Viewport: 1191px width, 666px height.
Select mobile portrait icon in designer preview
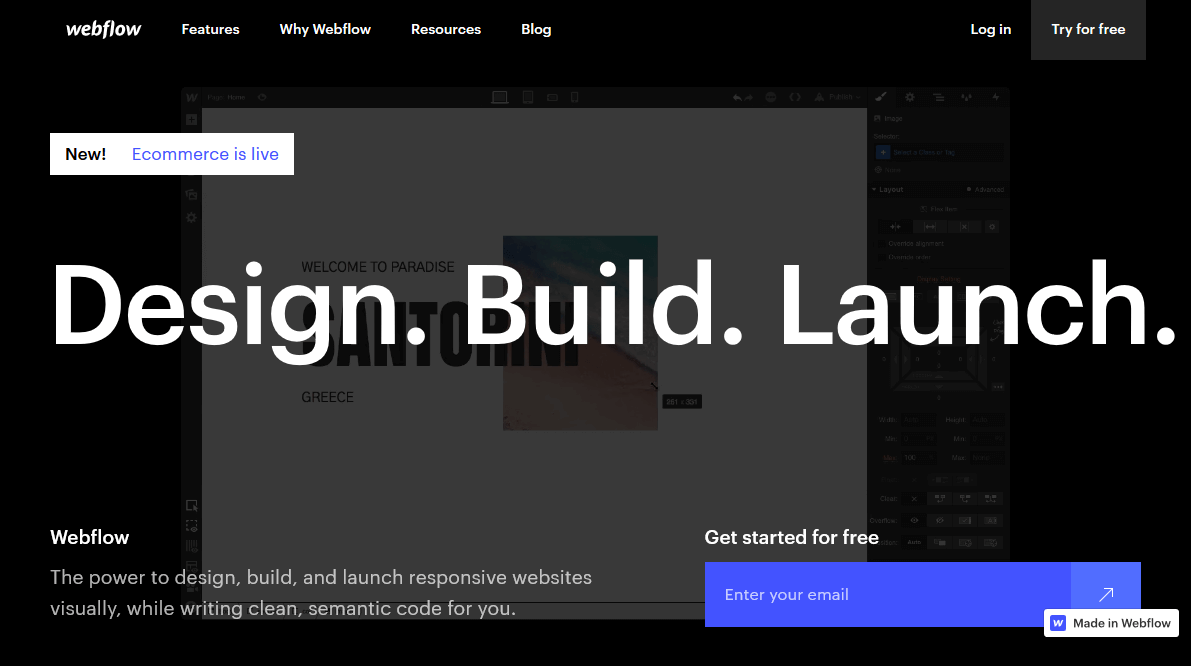click(574, 97)
